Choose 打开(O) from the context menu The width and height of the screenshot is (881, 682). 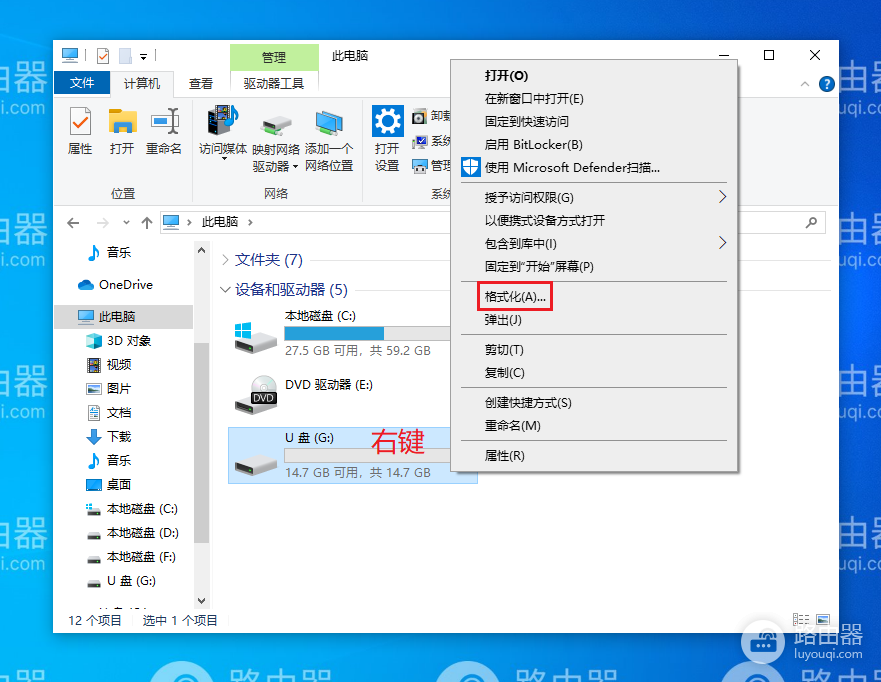tap(594, 76)
